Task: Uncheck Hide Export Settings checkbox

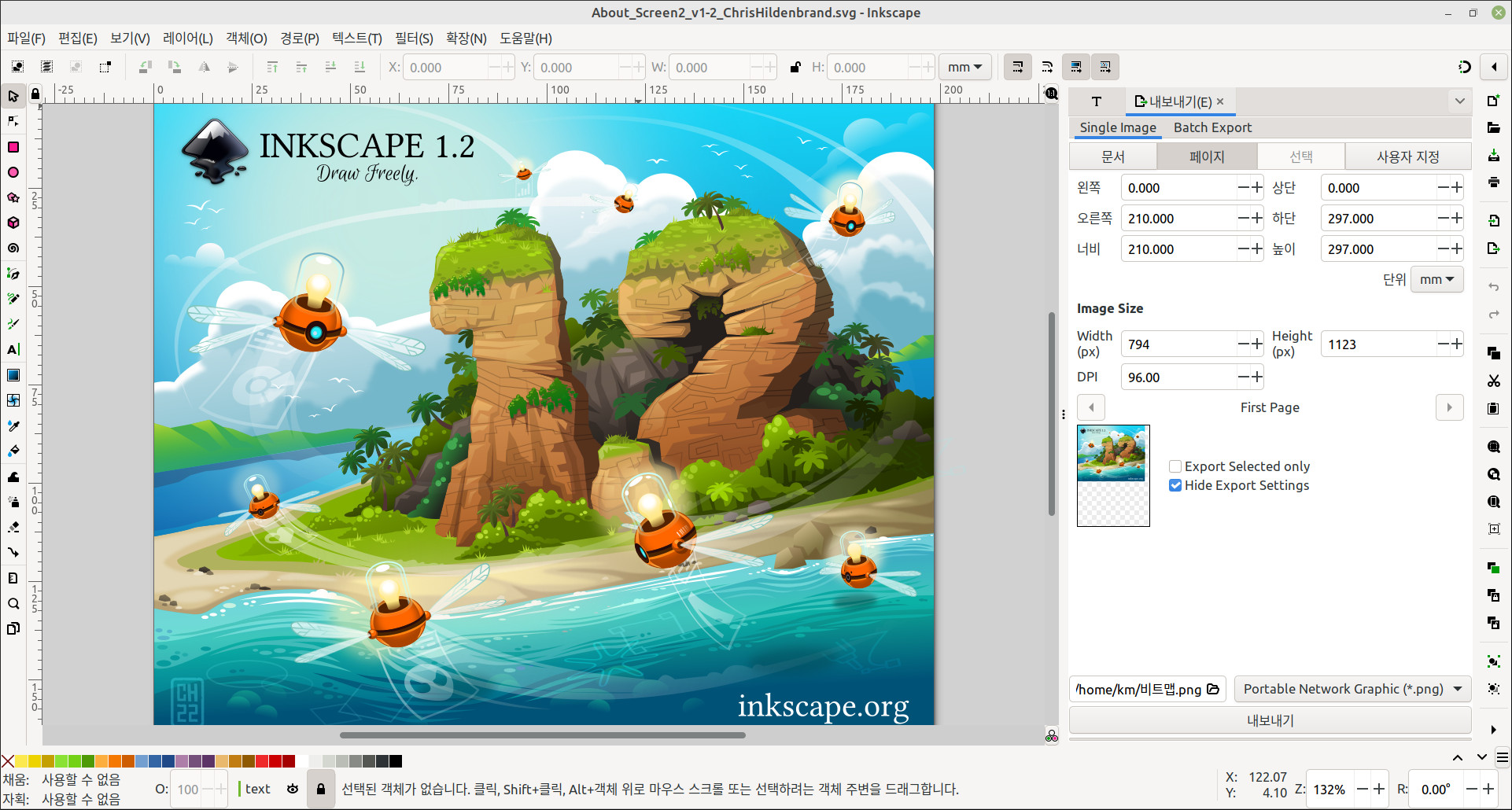Action: (x=1175, y=485)
